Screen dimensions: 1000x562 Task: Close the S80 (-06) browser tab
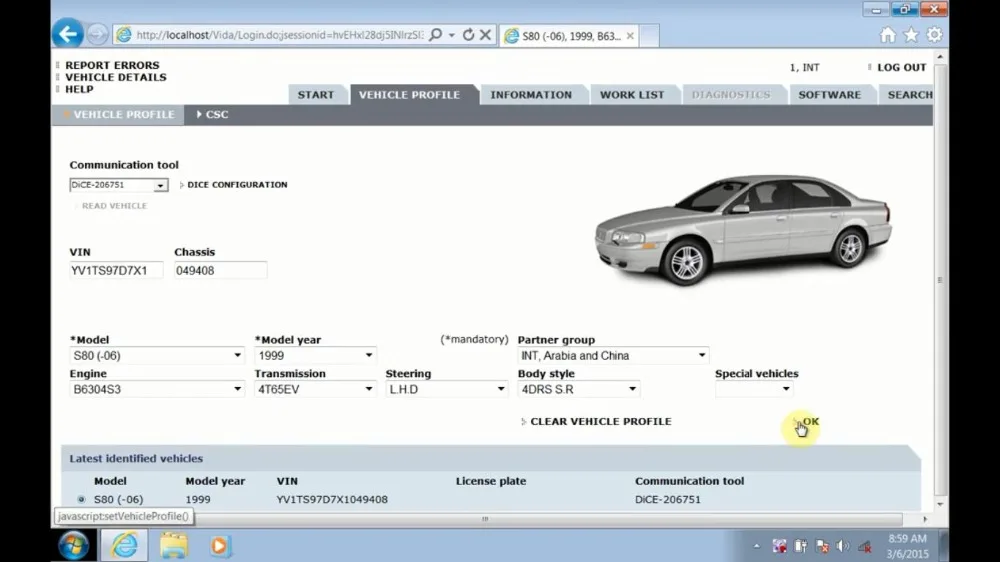click(630, 36)
